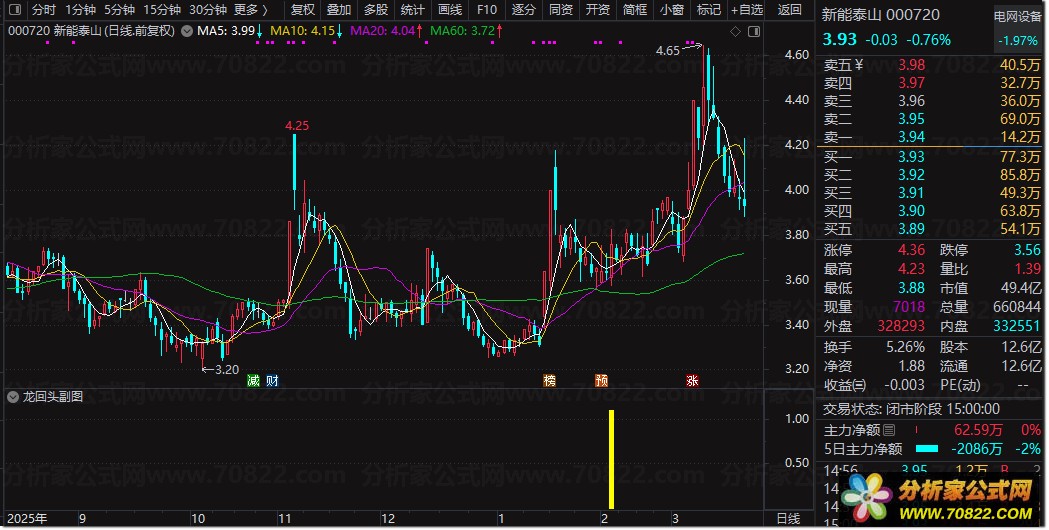Collapse the 龙回头副图 indicator panel arrow

(13, 397)
